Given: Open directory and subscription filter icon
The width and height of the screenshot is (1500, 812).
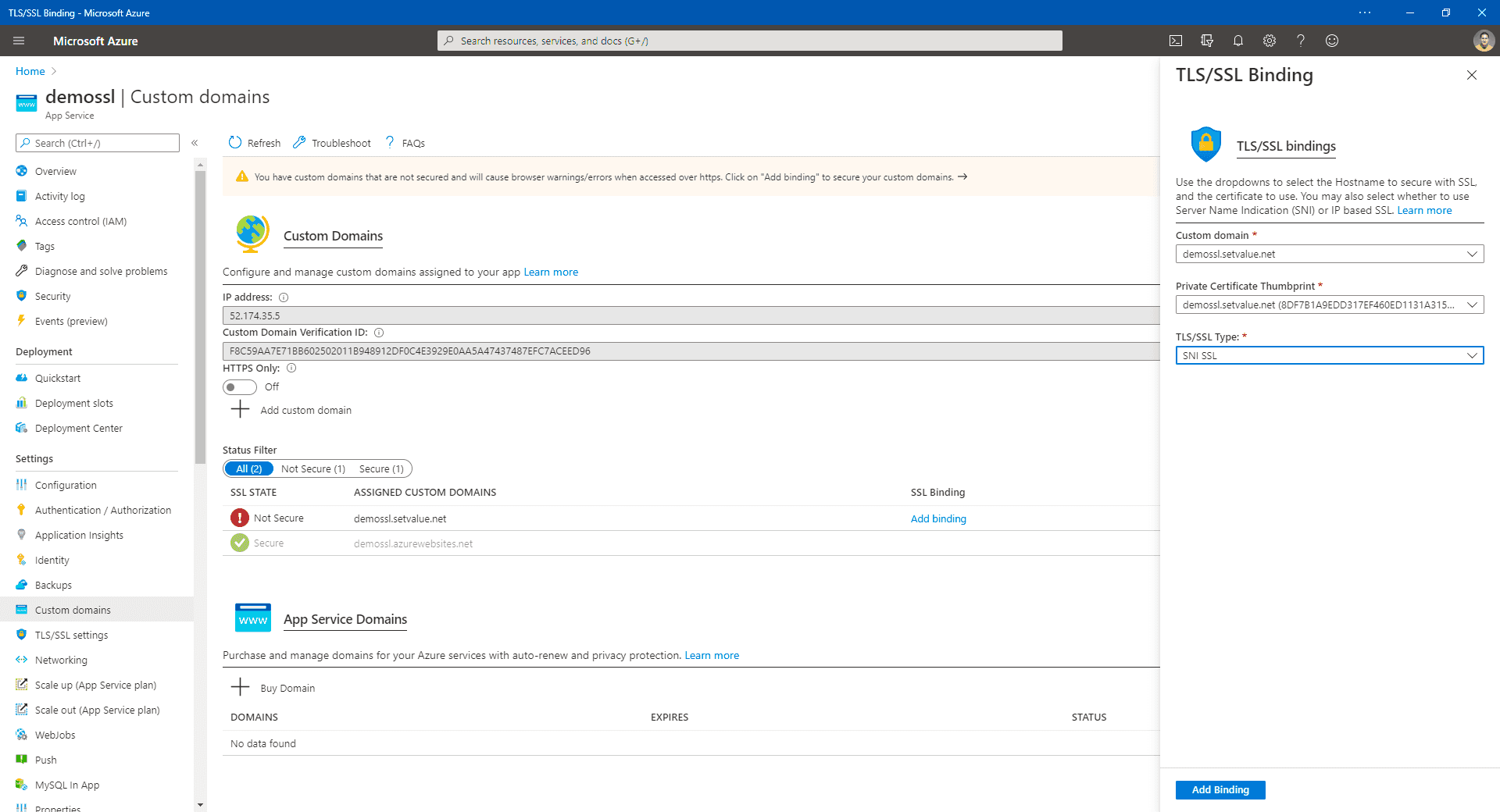Looking at the screenshot, I should coord(1207,41).
